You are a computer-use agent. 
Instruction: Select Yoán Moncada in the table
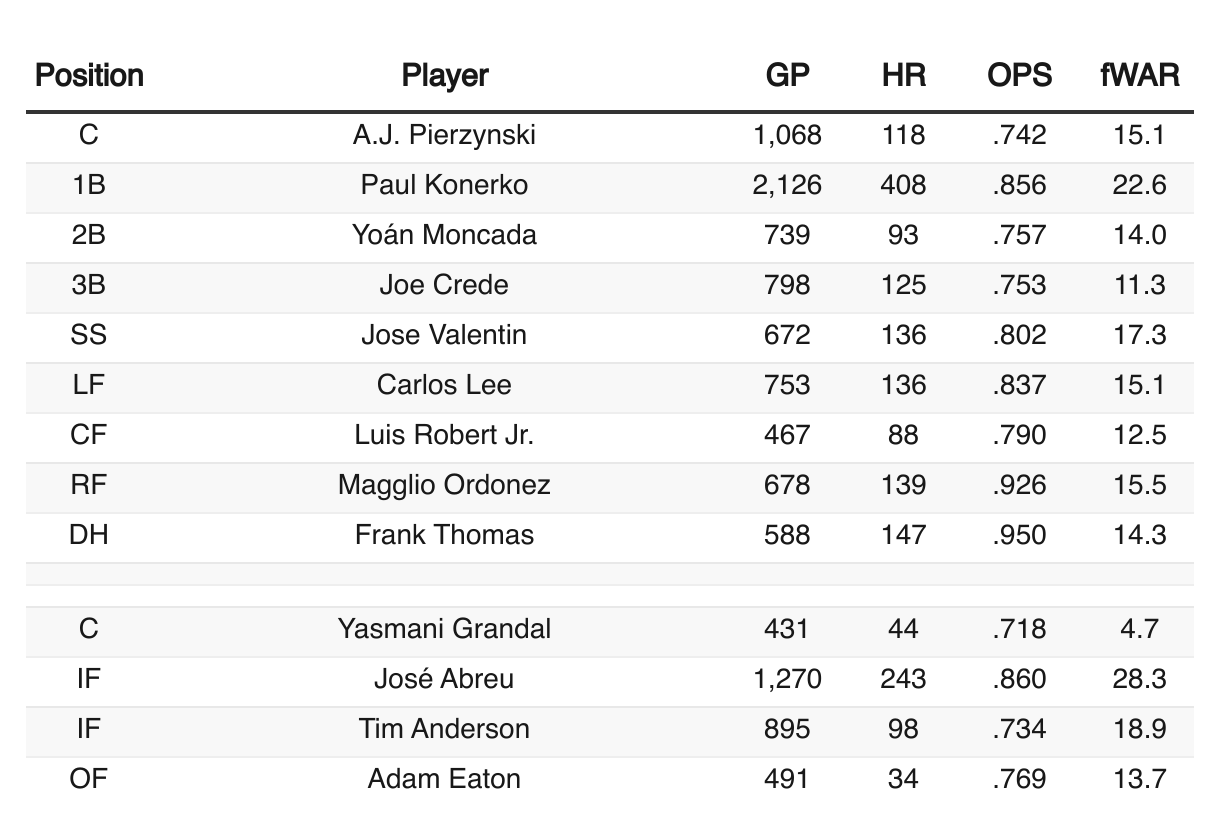(444, 235)
